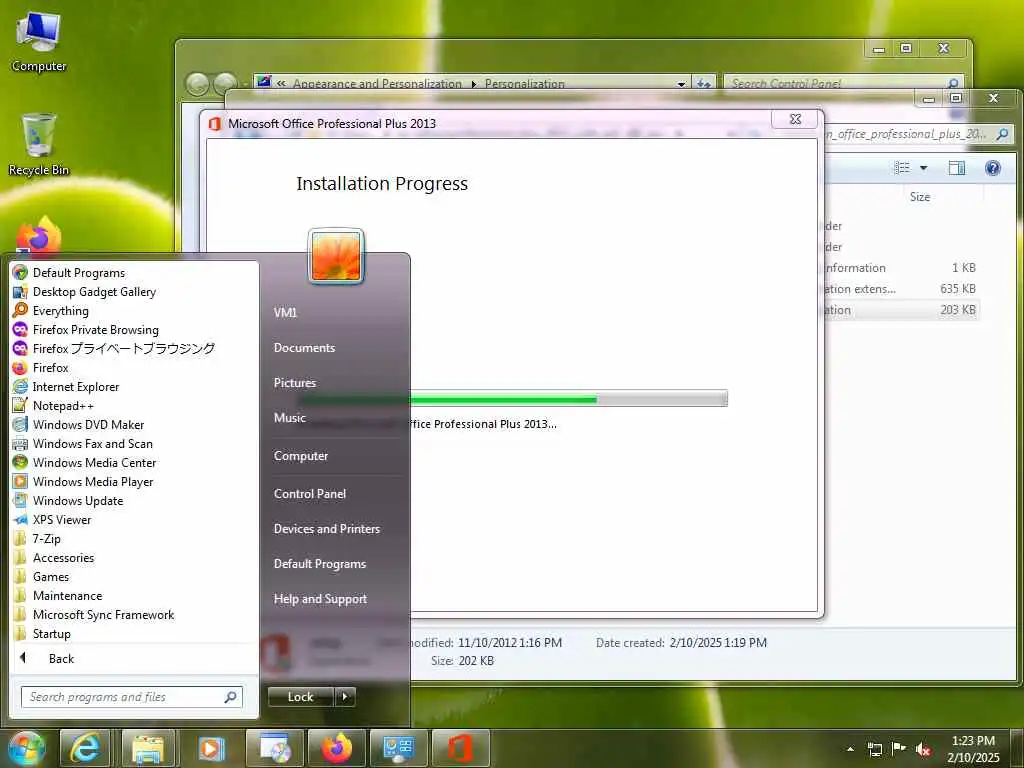Open Action Center flag icon

coord(899,748)
